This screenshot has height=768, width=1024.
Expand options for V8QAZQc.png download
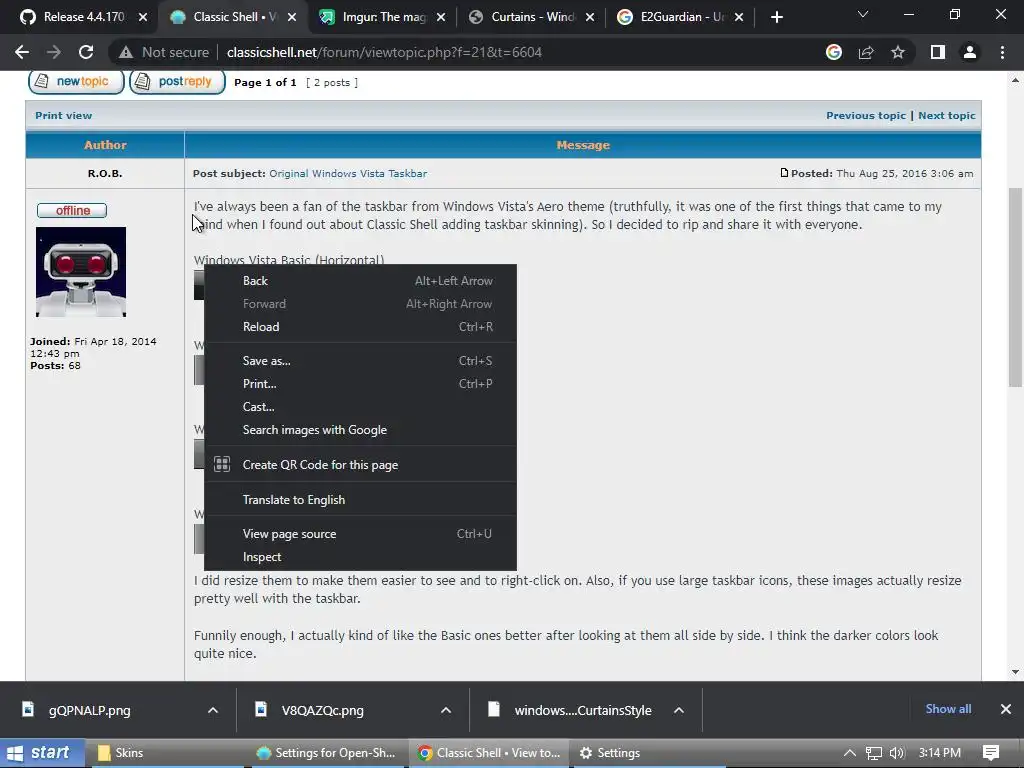pos(446,710)
